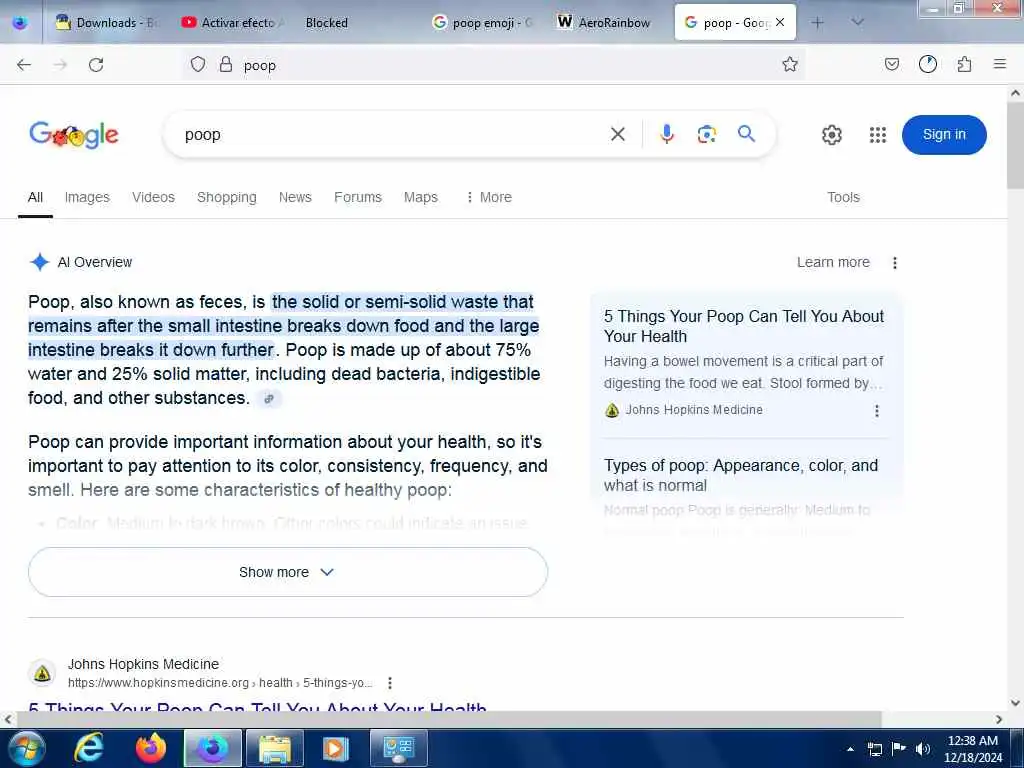Click the Google doodle logo
Image resolution: width=1024 pixels, height=768 pixels.
(74, 135)
